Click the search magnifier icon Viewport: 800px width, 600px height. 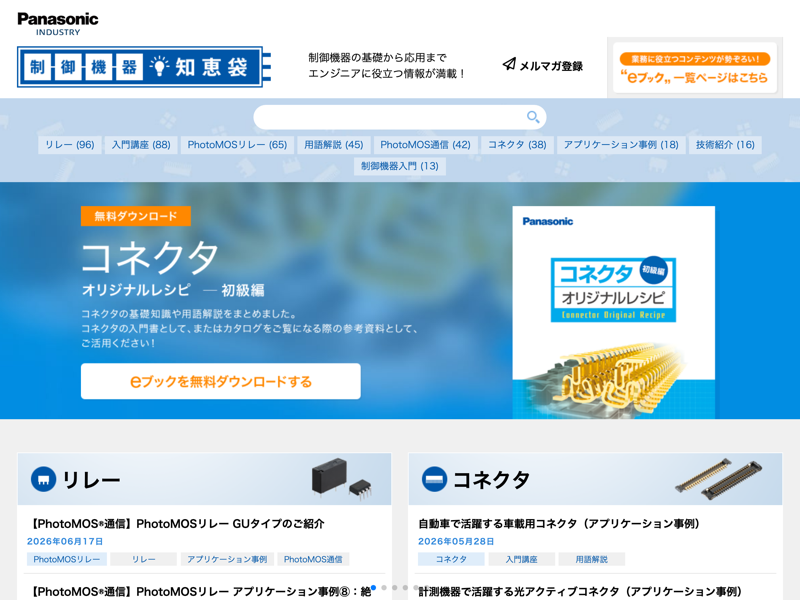click(533, 117)
